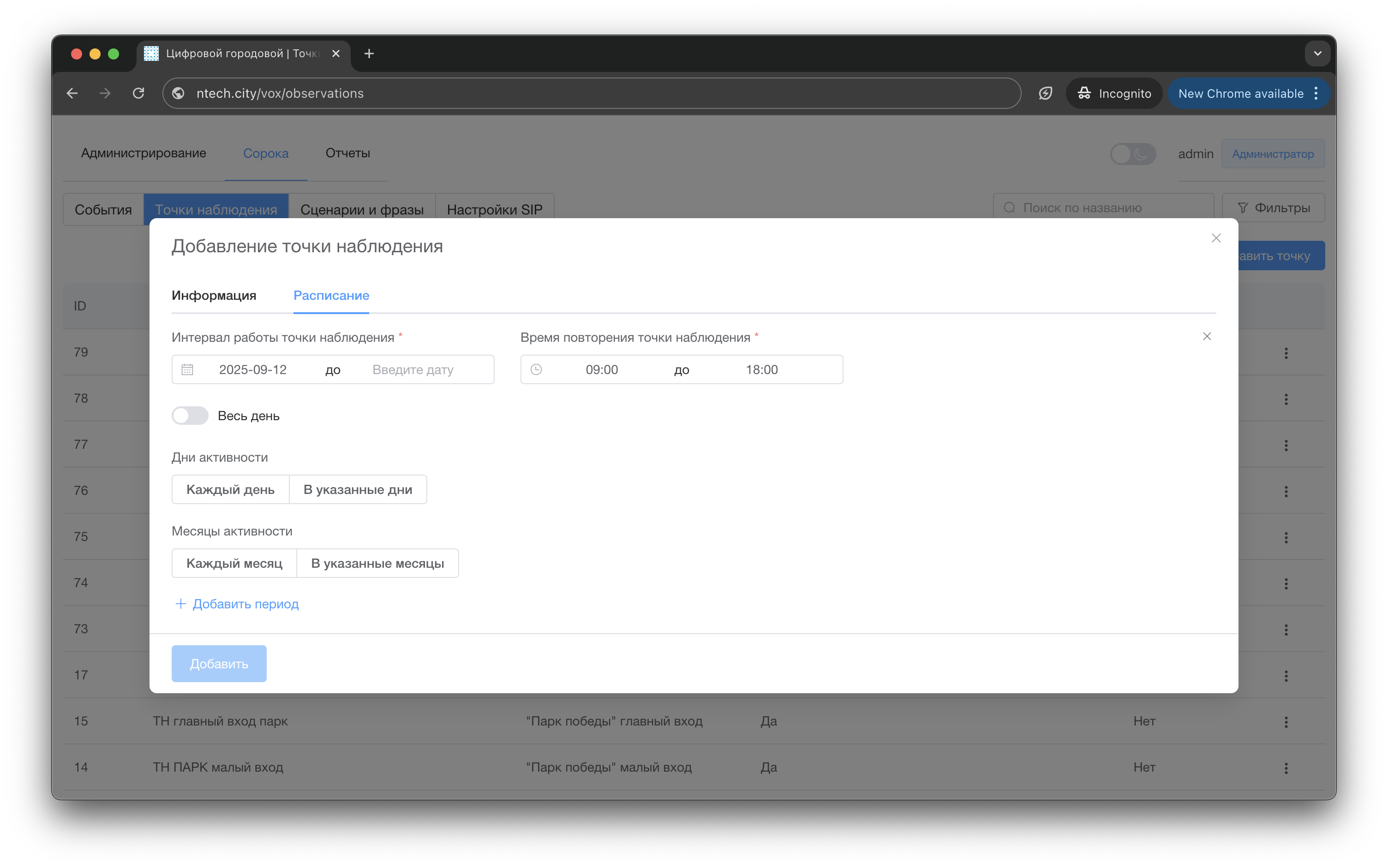Open three-dot menu for row 14
Viewport: 1388px width, 868px height.
coord(1286,767)
